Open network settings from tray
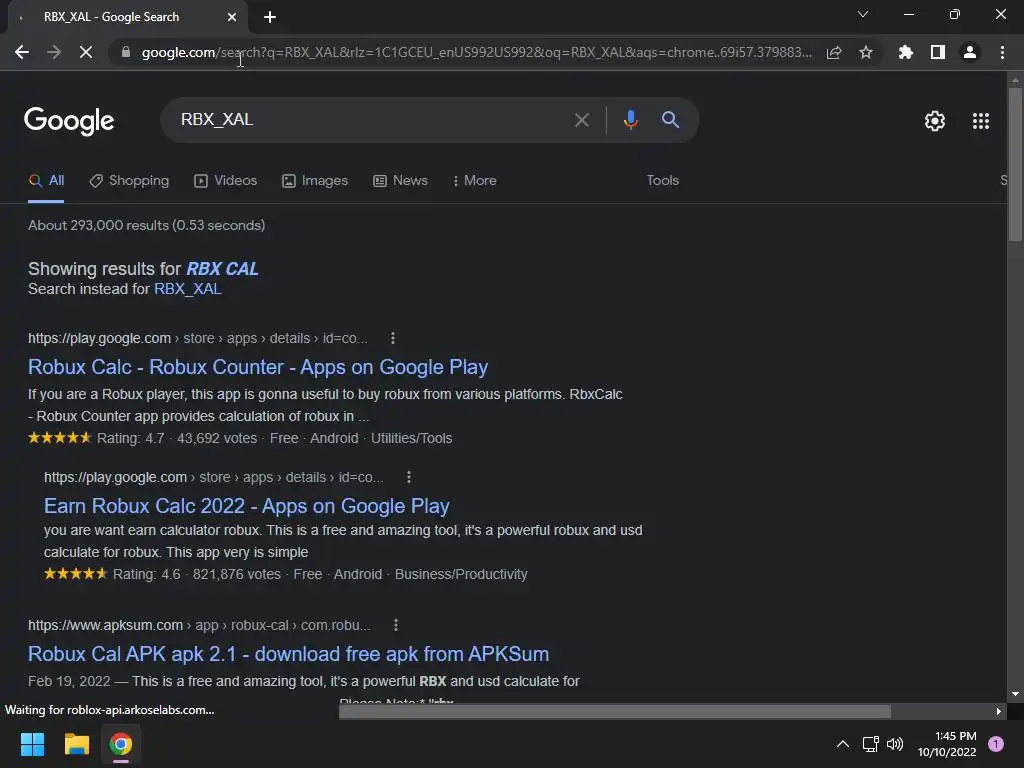 pyautogui.click(x=871, y=744)
